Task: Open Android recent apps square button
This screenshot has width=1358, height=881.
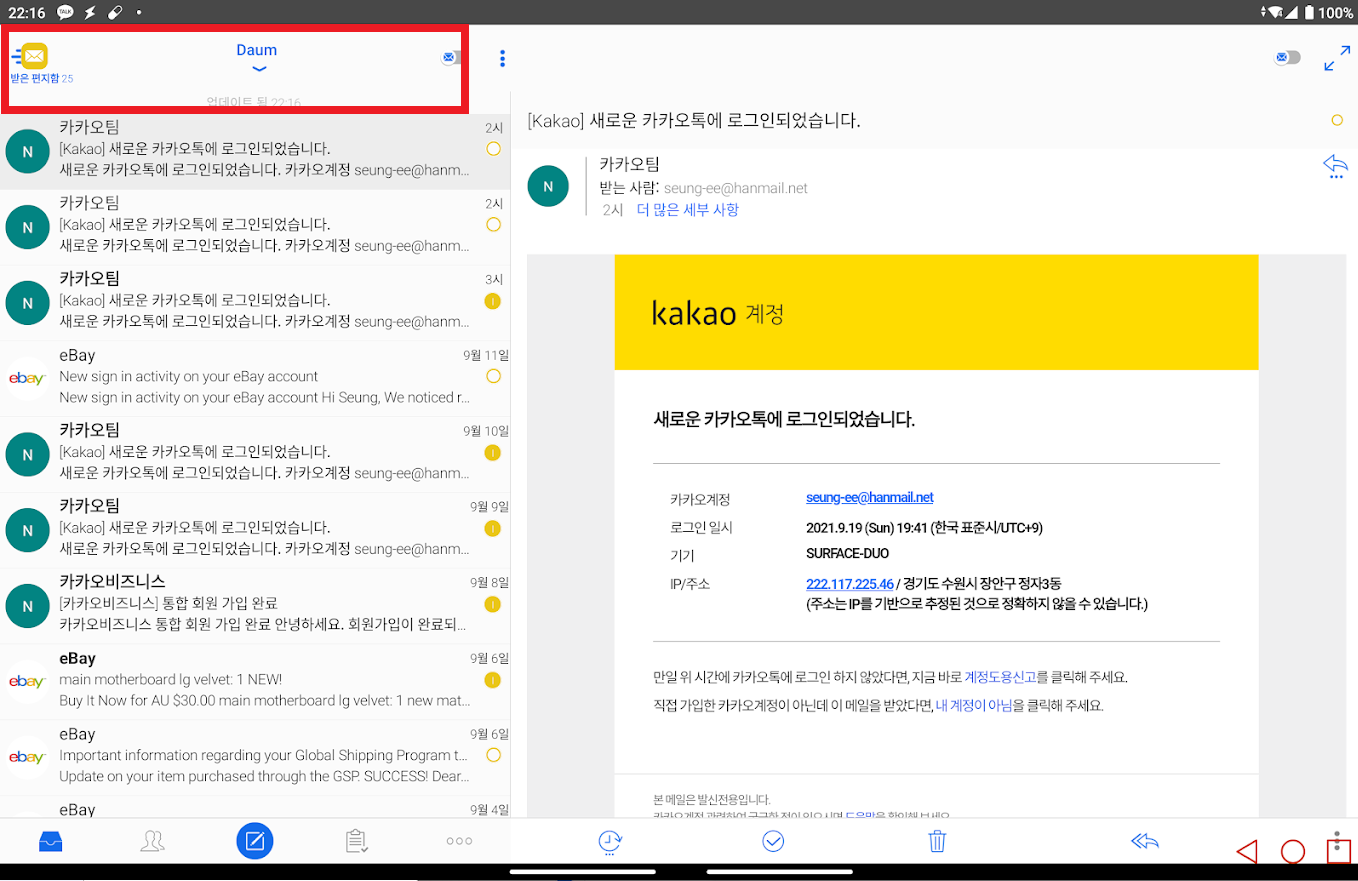Action: (1338, 851)
